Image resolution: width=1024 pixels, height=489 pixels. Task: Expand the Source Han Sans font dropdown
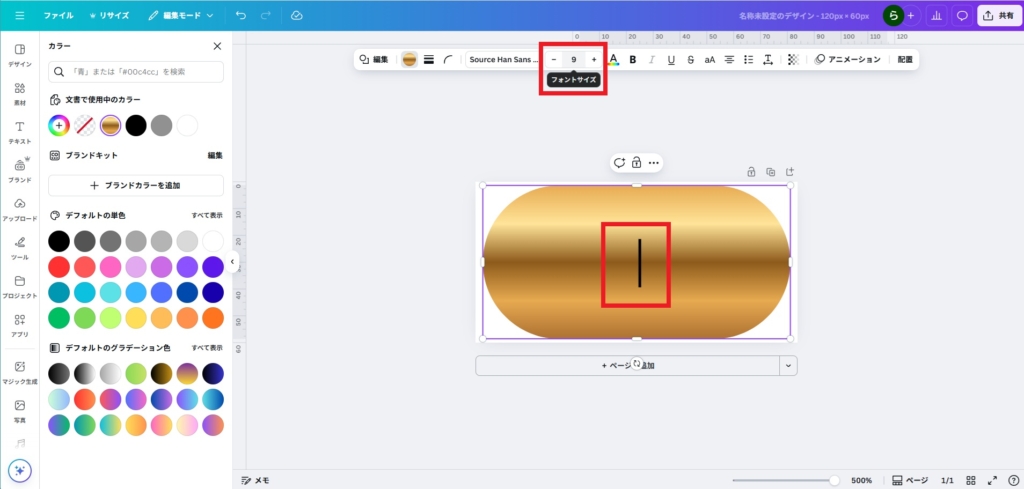(x=502, y=60)
